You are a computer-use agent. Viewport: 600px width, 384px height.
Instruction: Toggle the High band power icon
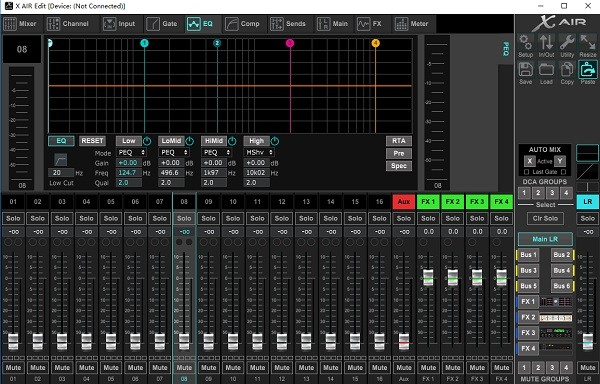coord(275,141)
